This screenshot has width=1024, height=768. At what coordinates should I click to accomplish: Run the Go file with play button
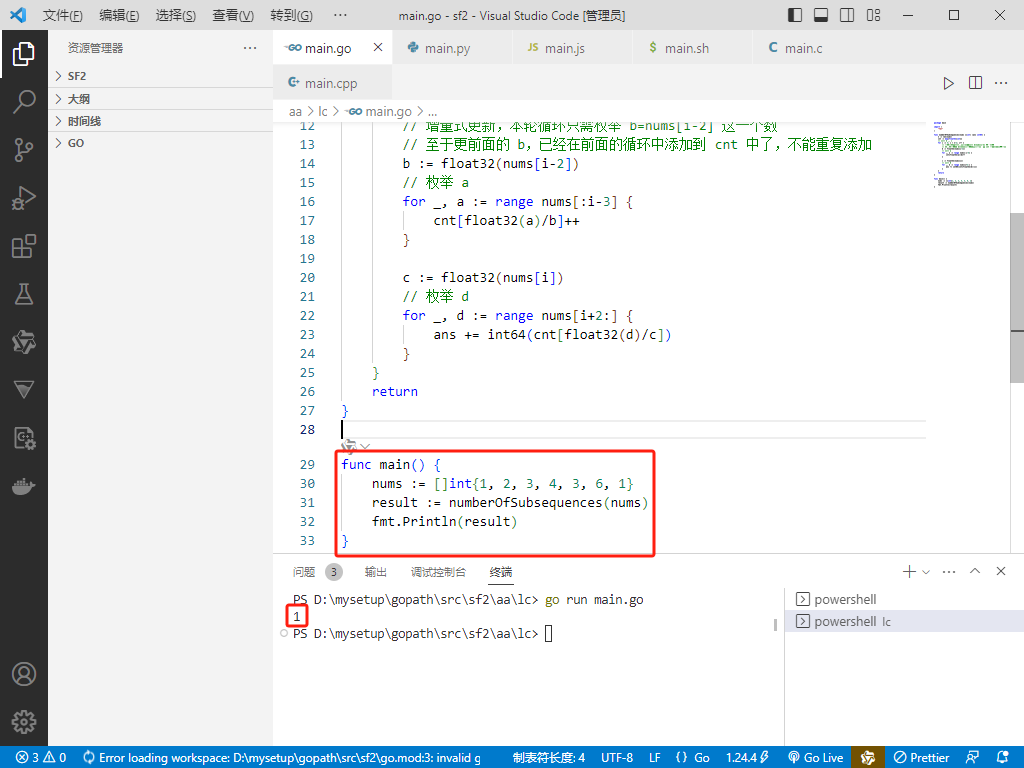pyautogui.click(x=948, y=83)
